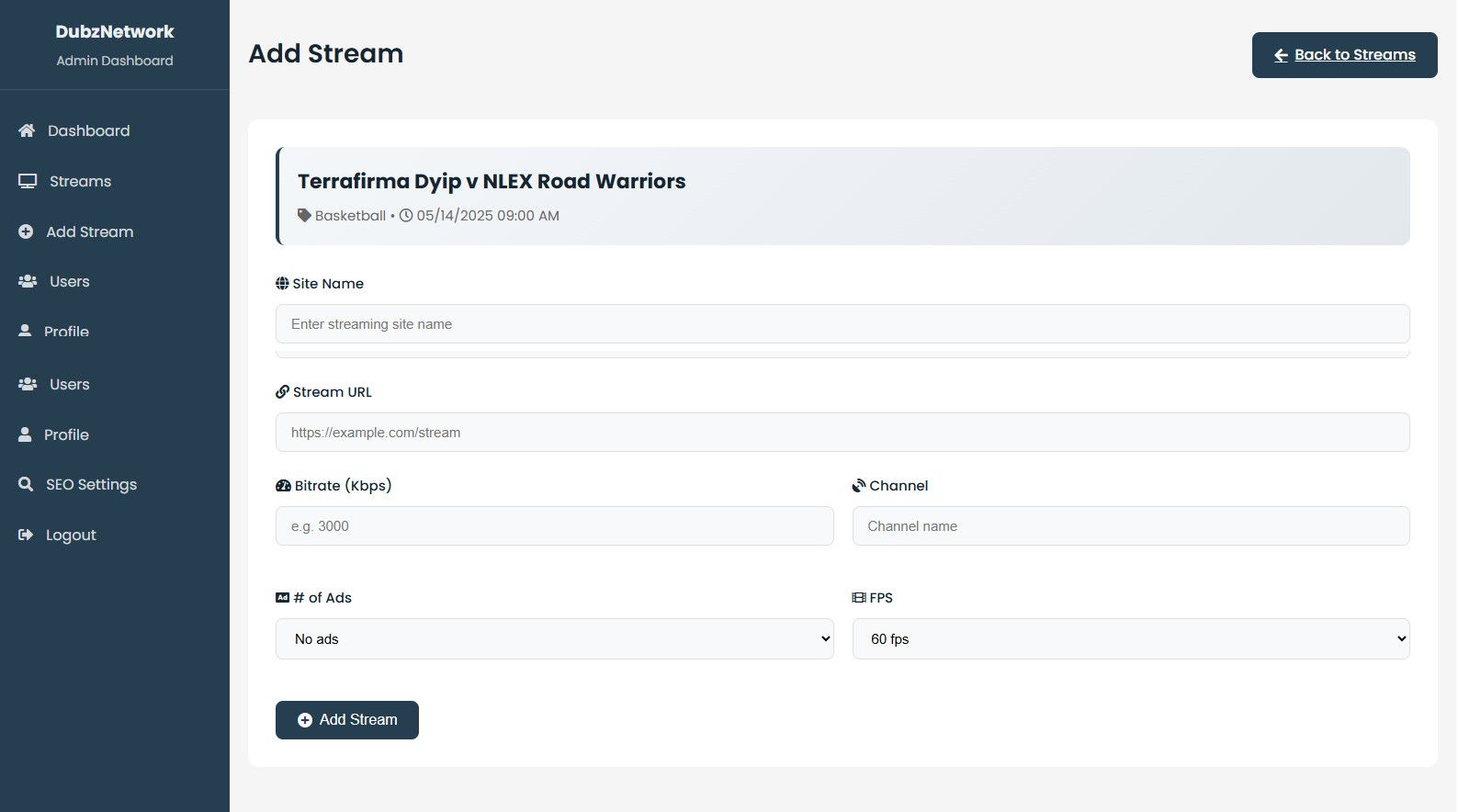Image resolution: width=1458 pixels, height=812 pixels.
Task: Click the Admin Dashboard subtitle
Action: pyautogui.click(x=115, y=61)
